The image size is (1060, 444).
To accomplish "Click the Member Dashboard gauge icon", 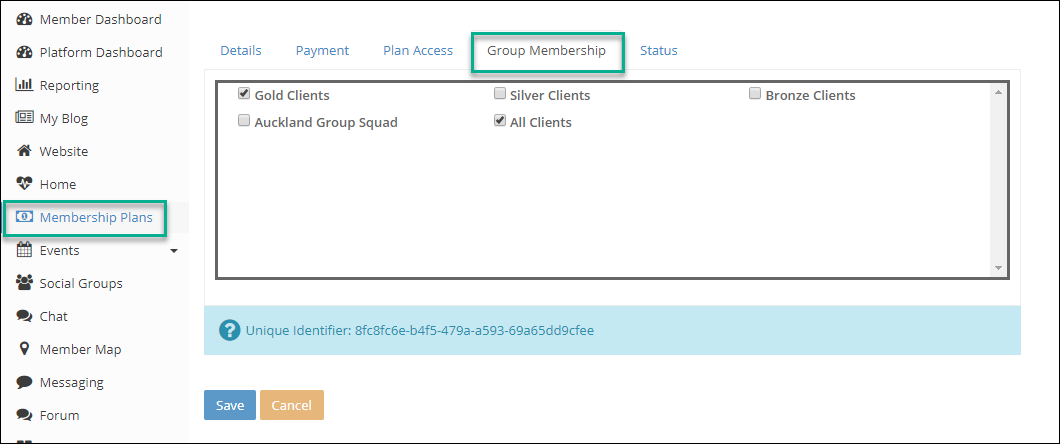I will tap(25, 19).
